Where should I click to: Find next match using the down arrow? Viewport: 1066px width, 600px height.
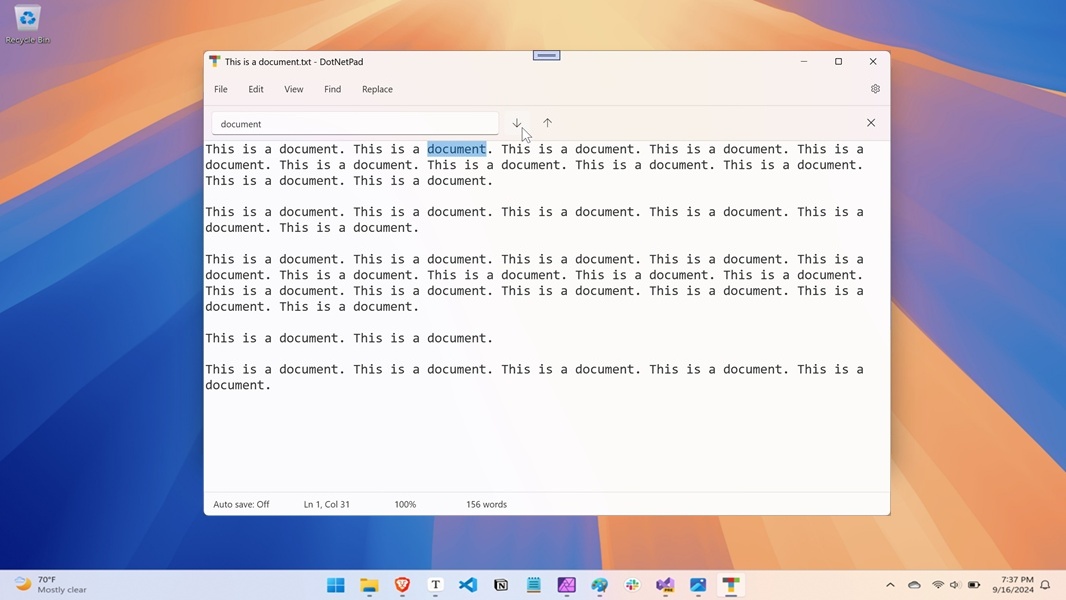(x=517, y=122)
